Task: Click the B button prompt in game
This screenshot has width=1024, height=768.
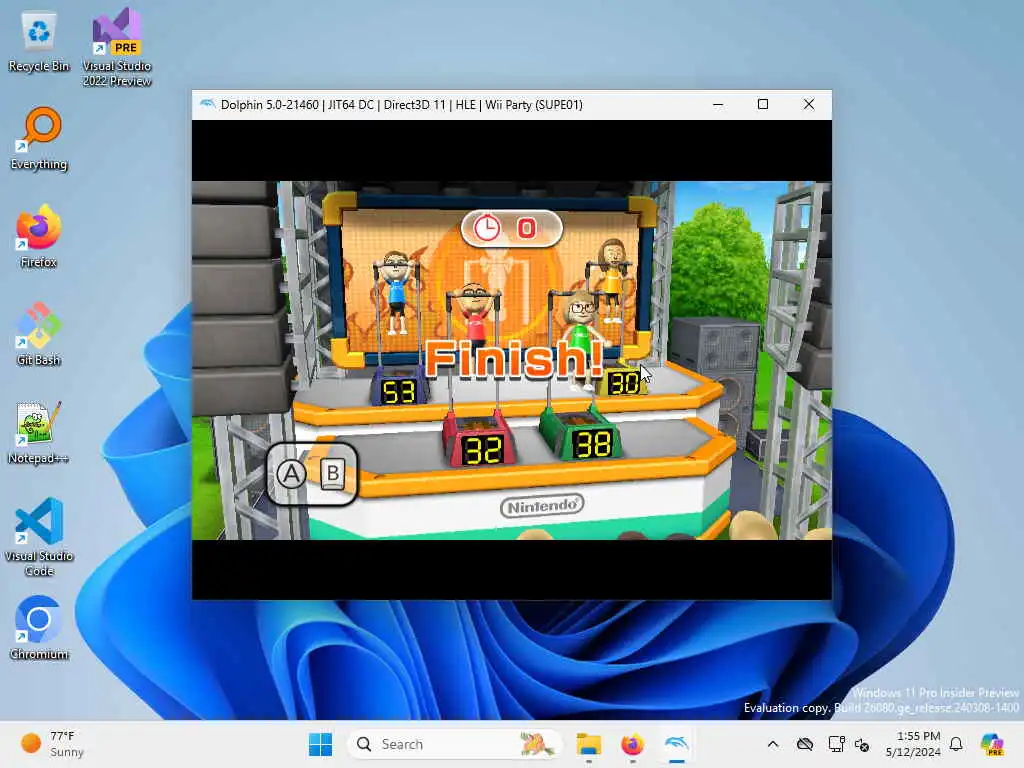Action: pyautogui.click(x=333, y=473)
